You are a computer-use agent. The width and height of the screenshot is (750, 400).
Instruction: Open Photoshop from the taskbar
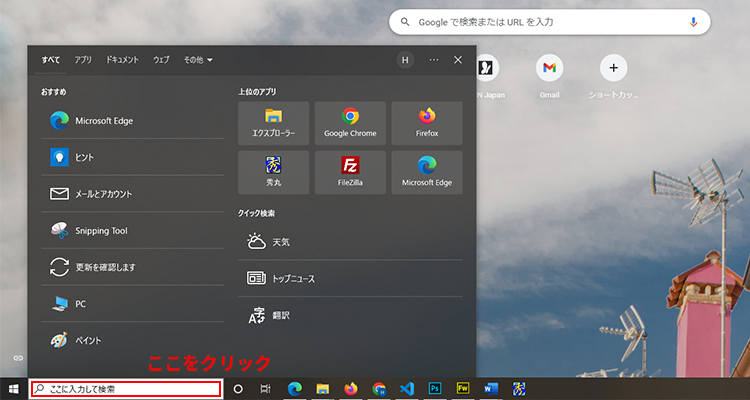click(435, 388)
